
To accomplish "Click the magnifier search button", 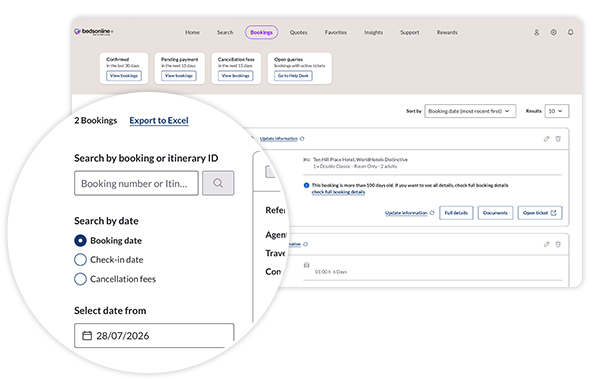I will click(218, 183).
